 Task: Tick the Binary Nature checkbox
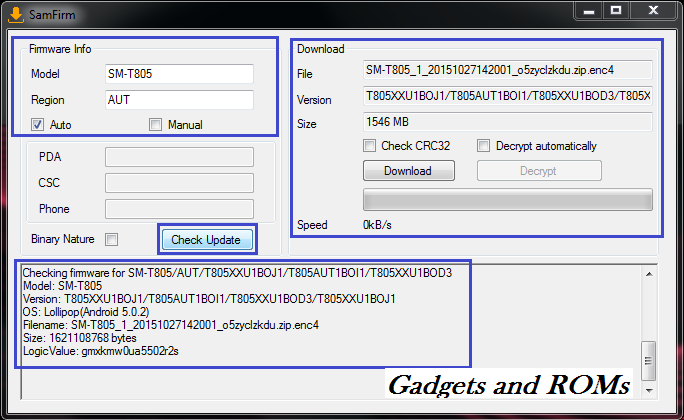pyautogui.click(x=112, y=240)
